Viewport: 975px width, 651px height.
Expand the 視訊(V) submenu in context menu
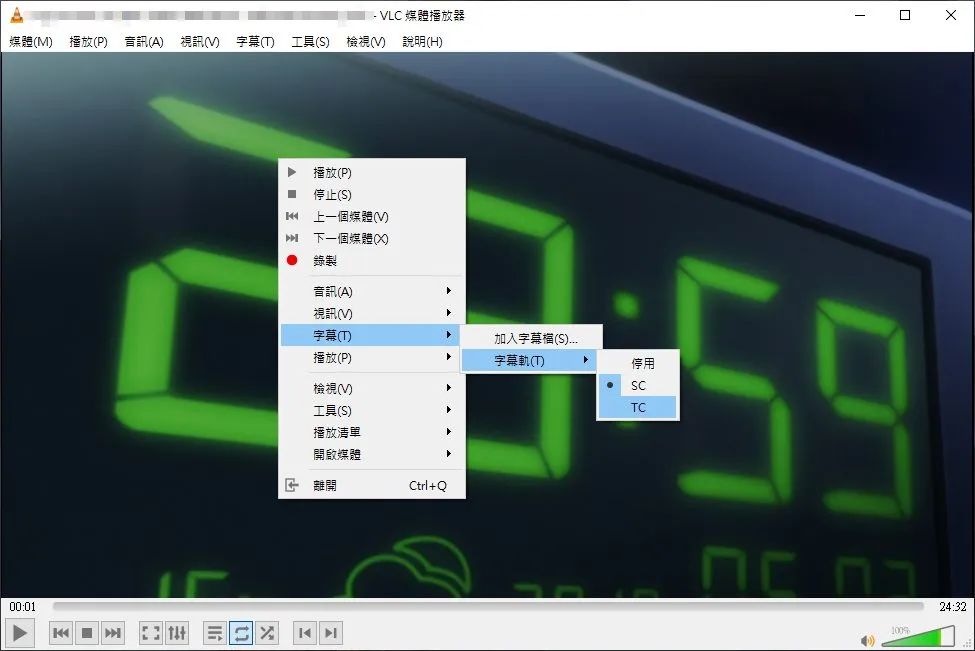click(x=372, y=313)
